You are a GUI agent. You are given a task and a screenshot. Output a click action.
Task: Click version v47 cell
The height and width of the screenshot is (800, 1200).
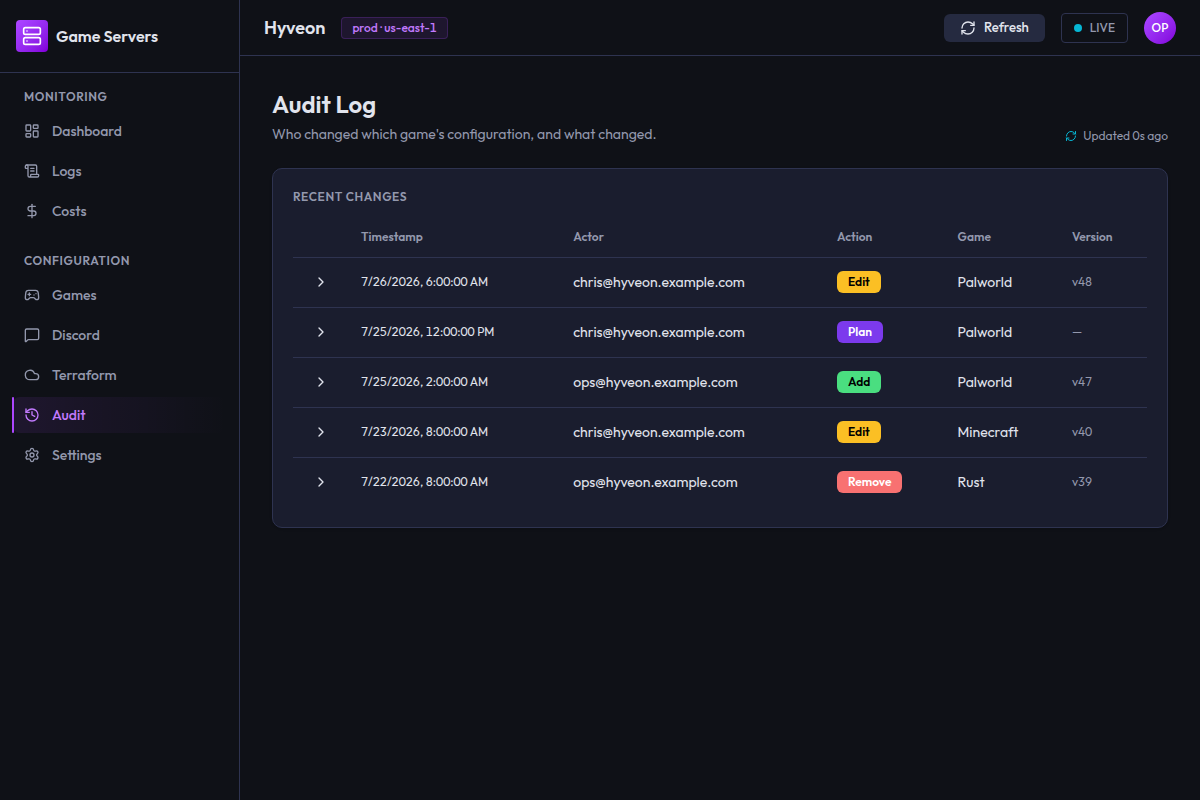[1082, 382]
